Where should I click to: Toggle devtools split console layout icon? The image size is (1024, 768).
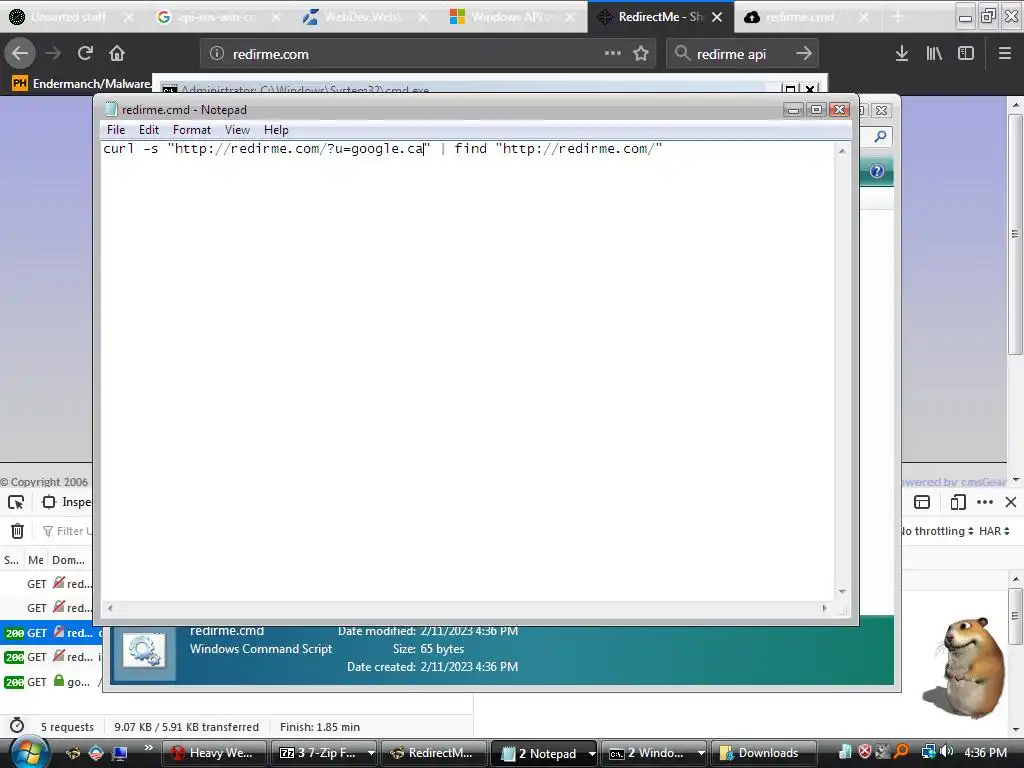coord(922,502)
